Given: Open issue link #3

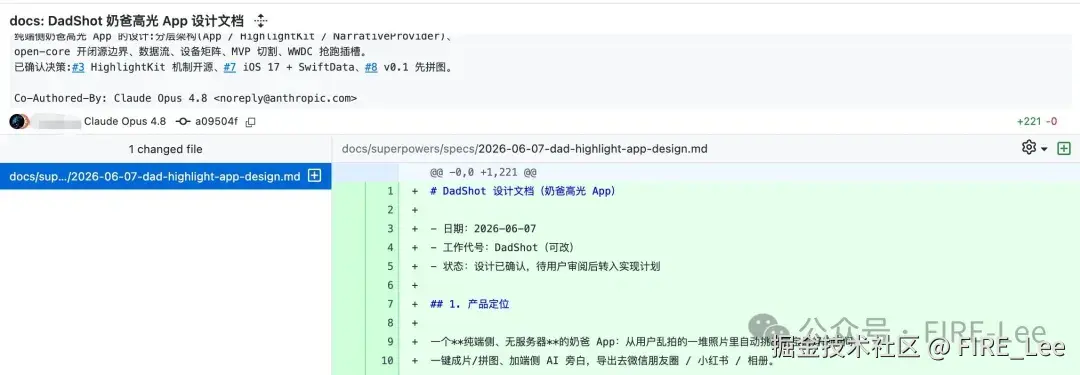Looking at the screenshot, I should click(78, 68).
